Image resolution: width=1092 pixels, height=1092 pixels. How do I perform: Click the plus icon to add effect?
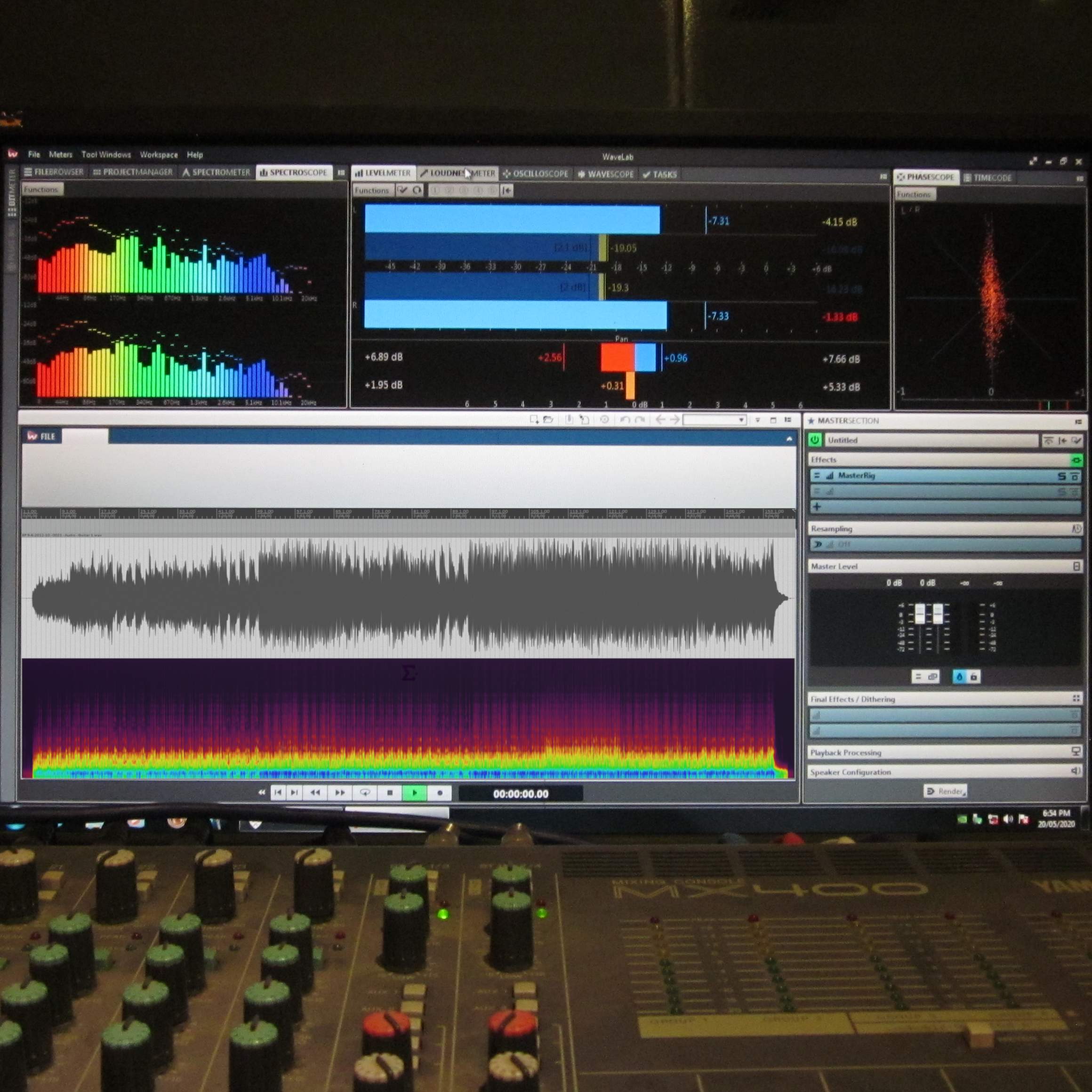click(x=817, y=507)
